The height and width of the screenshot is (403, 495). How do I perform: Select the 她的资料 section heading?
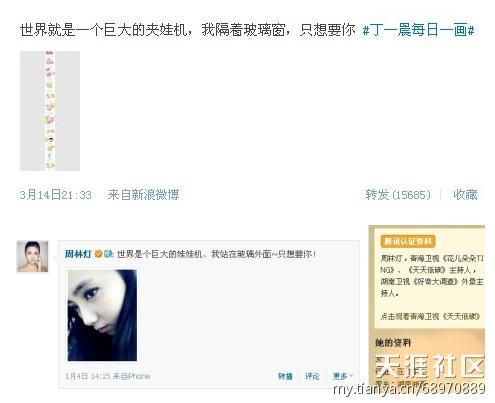(393, 342)
